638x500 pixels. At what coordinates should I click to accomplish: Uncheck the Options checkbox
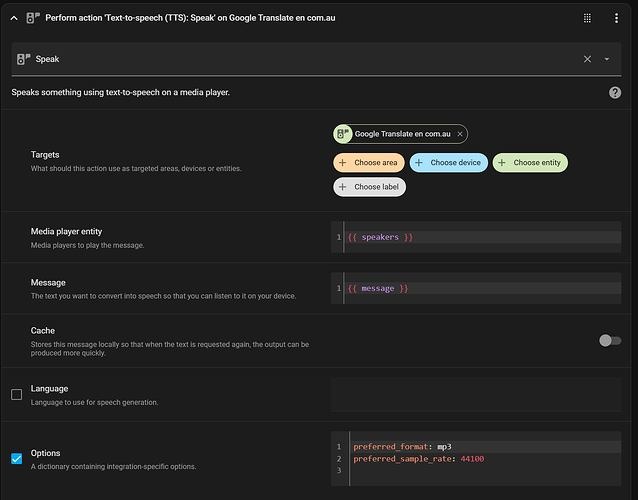coord(17,459)
